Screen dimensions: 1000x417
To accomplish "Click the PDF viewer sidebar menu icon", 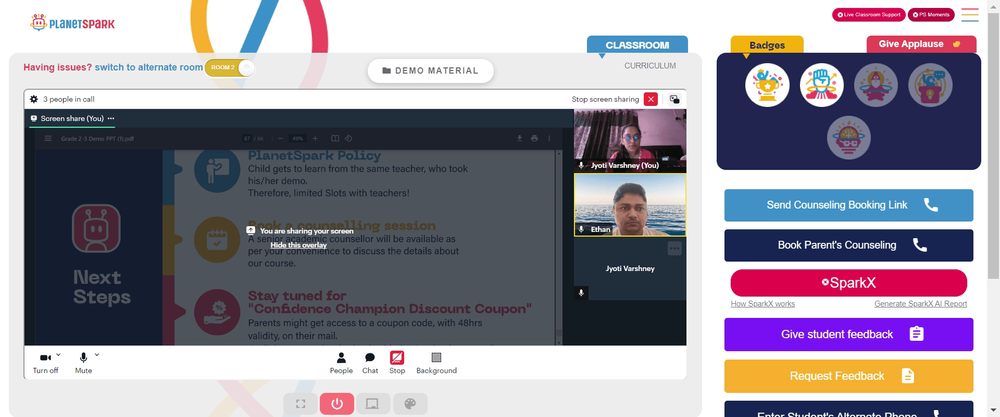I will point(48,138).
